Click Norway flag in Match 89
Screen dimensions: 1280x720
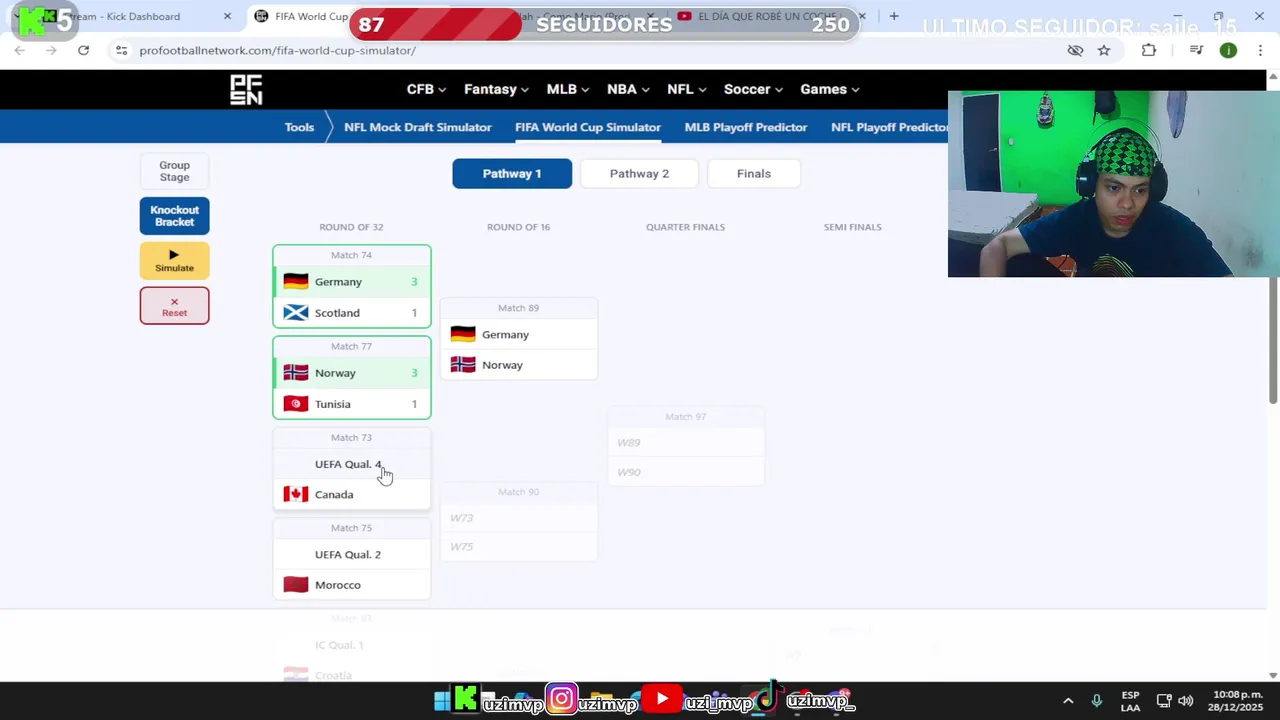tap(463, 365)
